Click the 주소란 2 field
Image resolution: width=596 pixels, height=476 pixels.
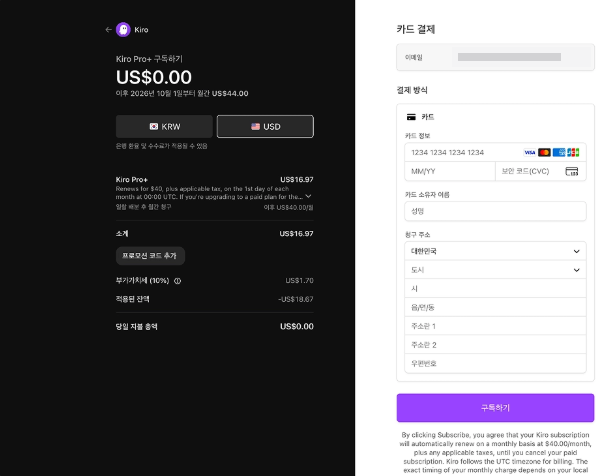click(x=495, y=345)
